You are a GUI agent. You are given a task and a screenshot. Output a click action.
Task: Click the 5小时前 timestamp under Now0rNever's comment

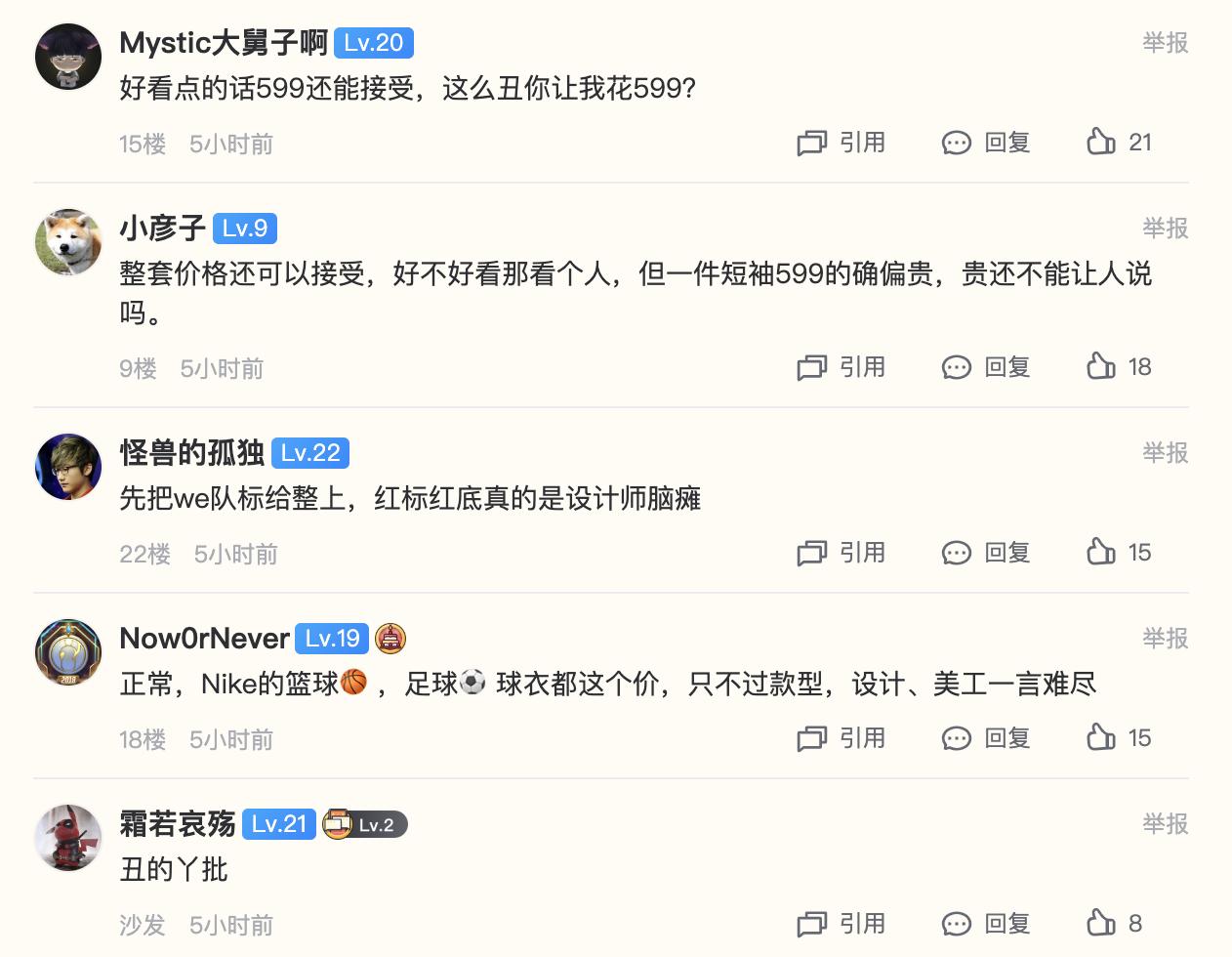click(x=231, y=739)
